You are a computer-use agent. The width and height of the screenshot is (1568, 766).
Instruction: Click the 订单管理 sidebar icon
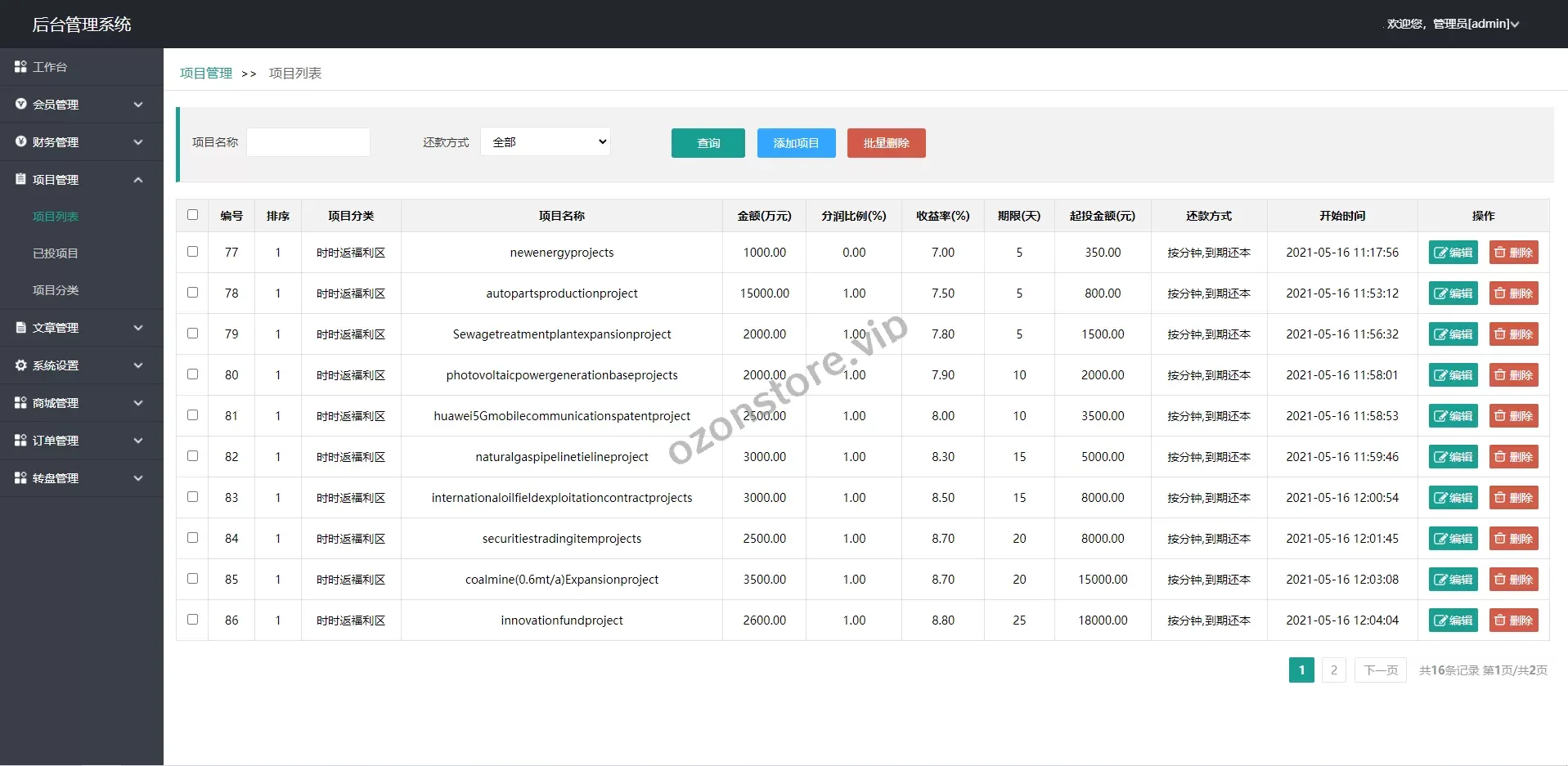(20, 440)
